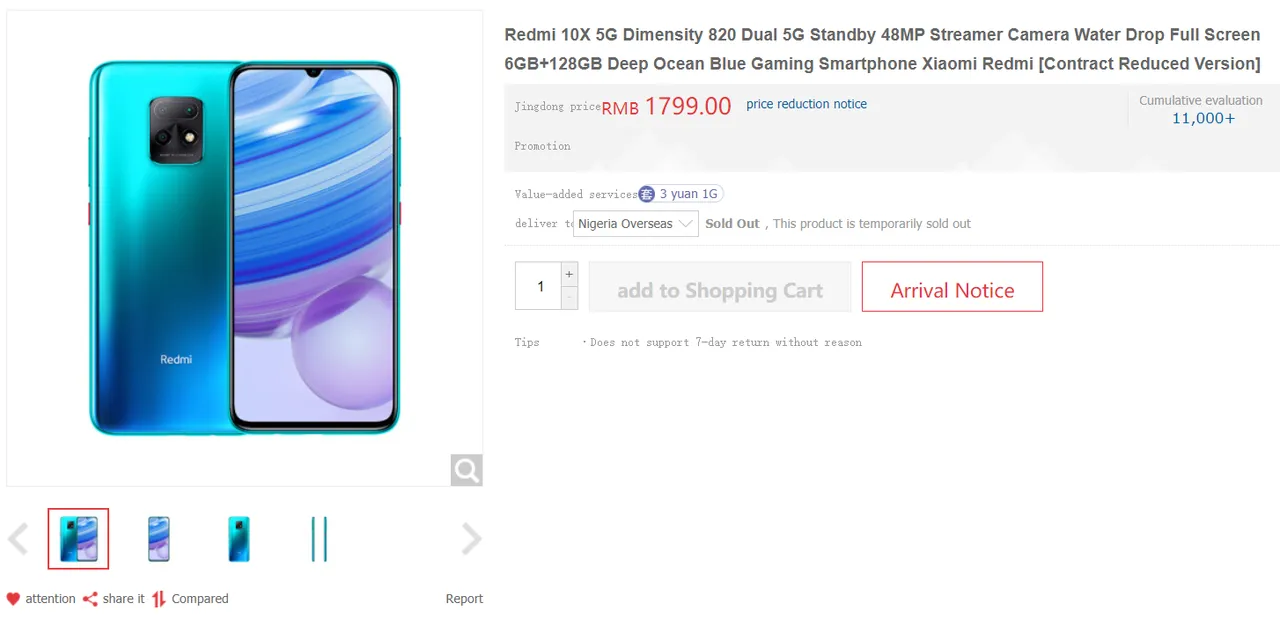
Task: Select the front screen phone thumbnail
Action: [x=158, y=539]
